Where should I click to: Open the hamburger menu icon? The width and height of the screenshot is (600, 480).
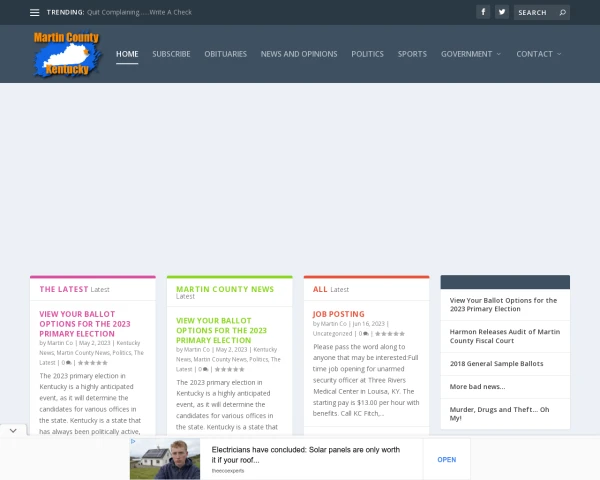34,13
